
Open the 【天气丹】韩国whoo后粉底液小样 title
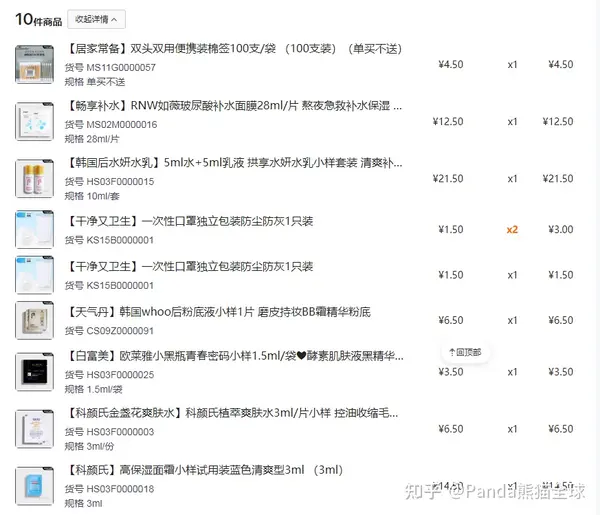[218, 312]
